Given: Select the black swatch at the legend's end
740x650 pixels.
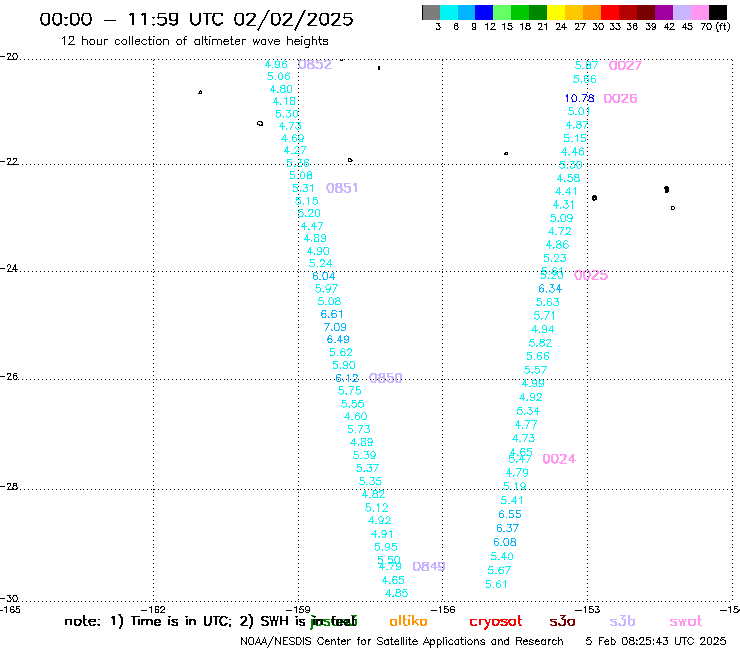Looking at the screenshot, I should pyautogui.click(x=718, y=12).
